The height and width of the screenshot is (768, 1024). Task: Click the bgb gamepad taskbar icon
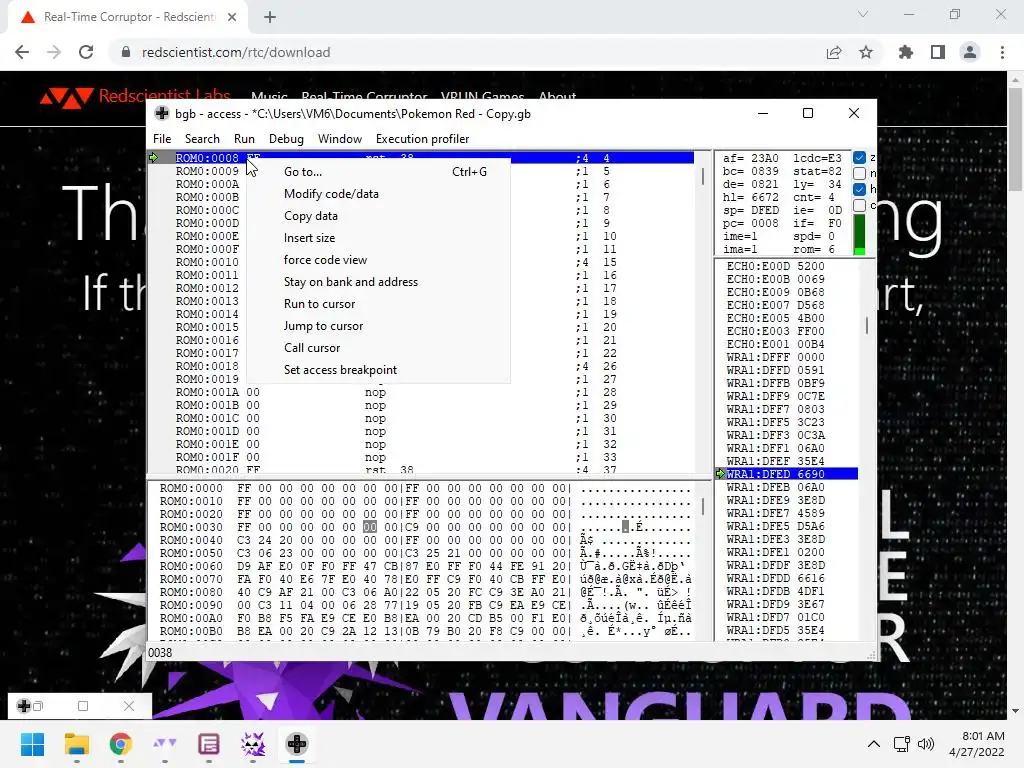[296, 744]
